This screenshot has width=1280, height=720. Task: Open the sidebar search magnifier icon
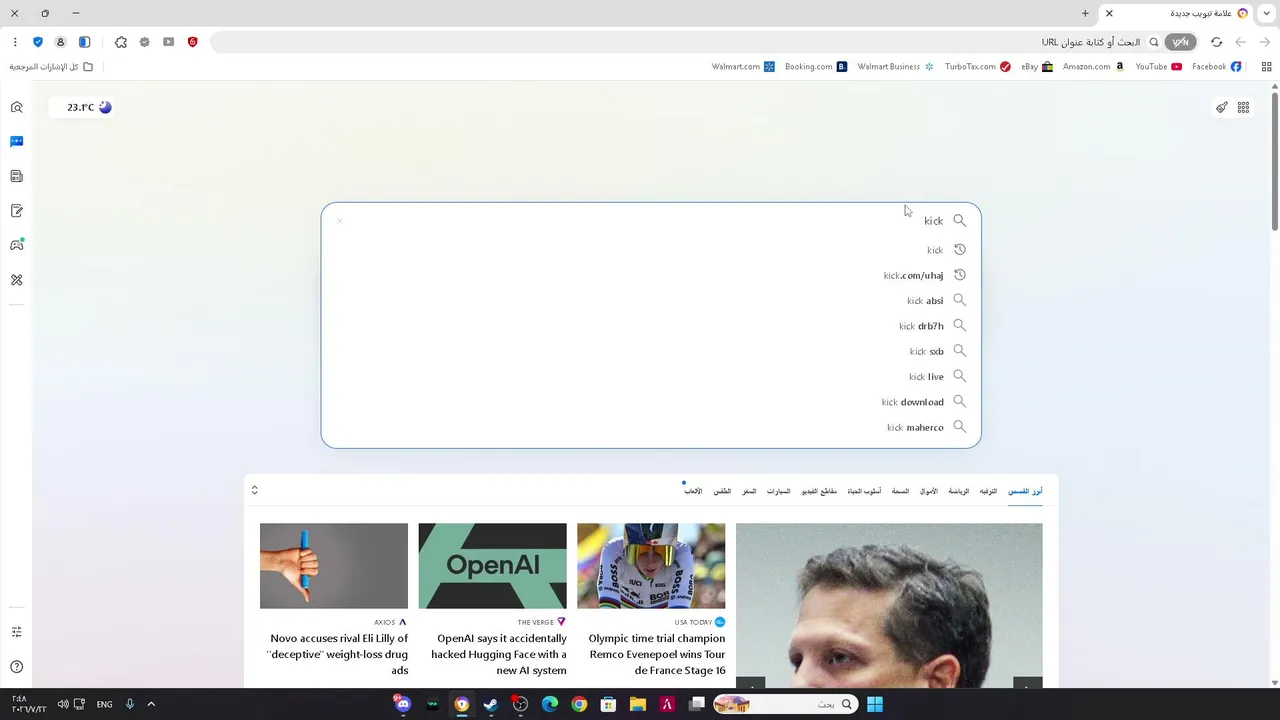(16, 107)
